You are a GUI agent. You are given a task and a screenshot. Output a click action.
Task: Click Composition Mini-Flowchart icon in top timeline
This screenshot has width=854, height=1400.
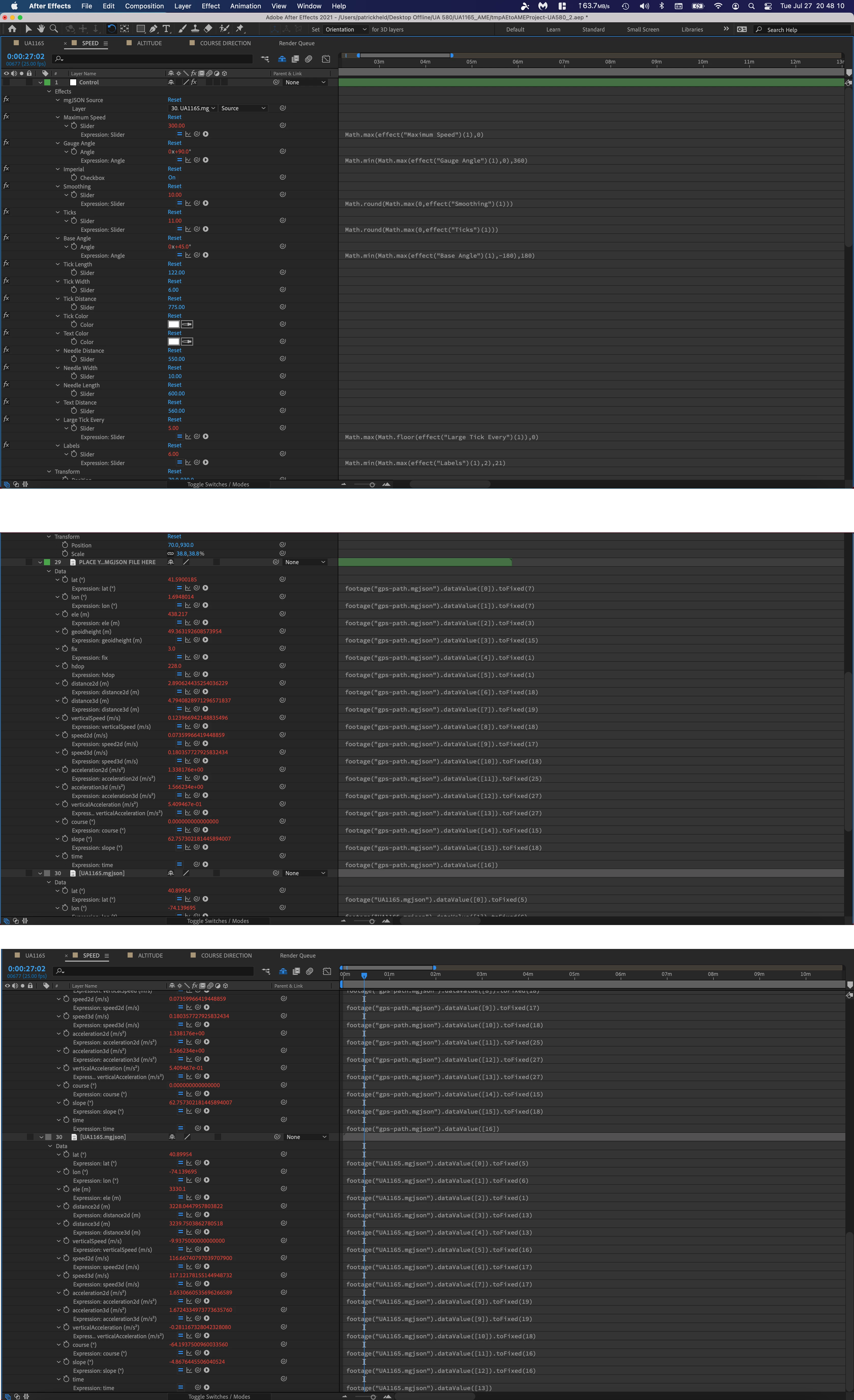[265, 58]
